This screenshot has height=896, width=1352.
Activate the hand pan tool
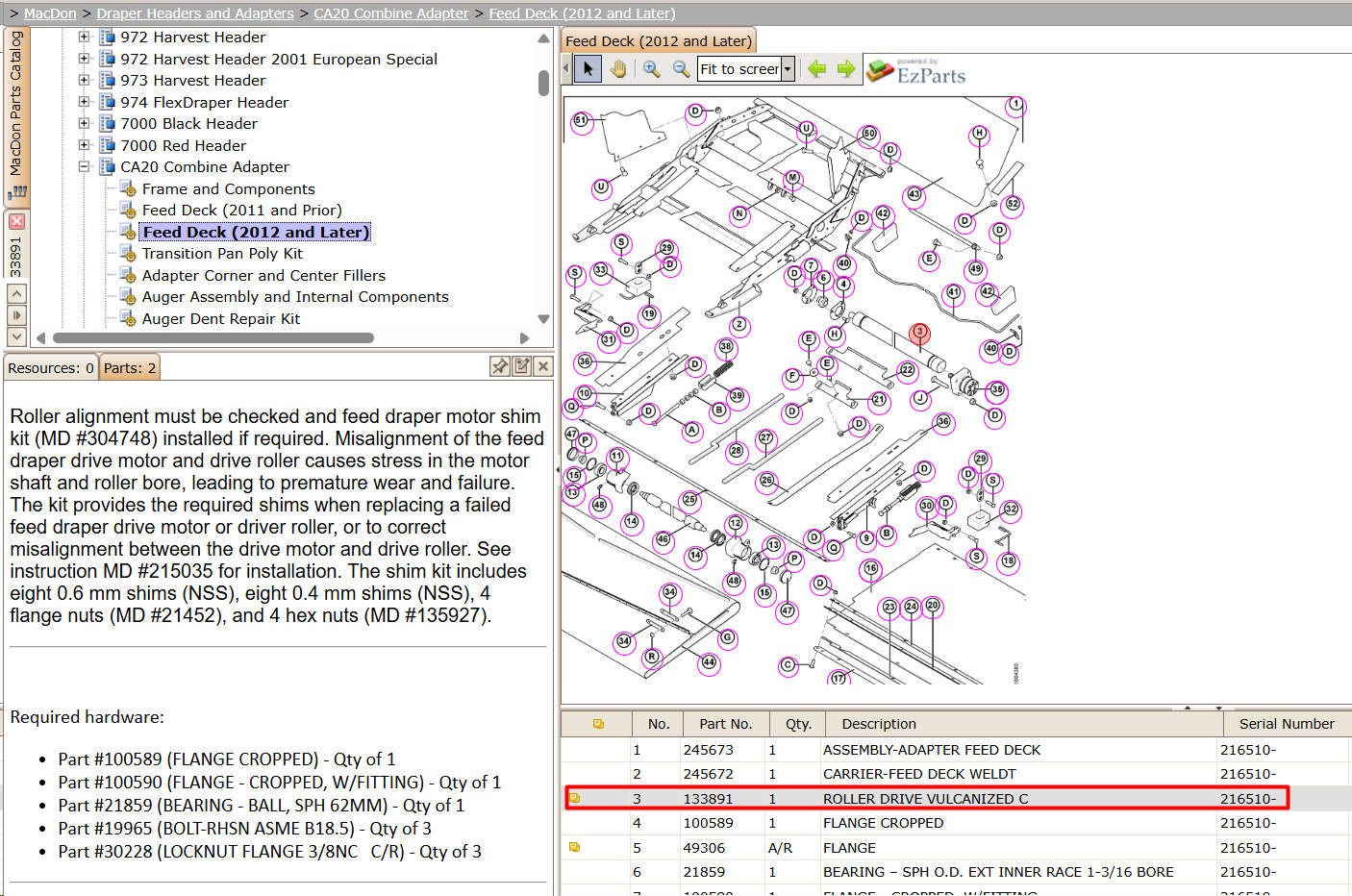tap(618, 69)
